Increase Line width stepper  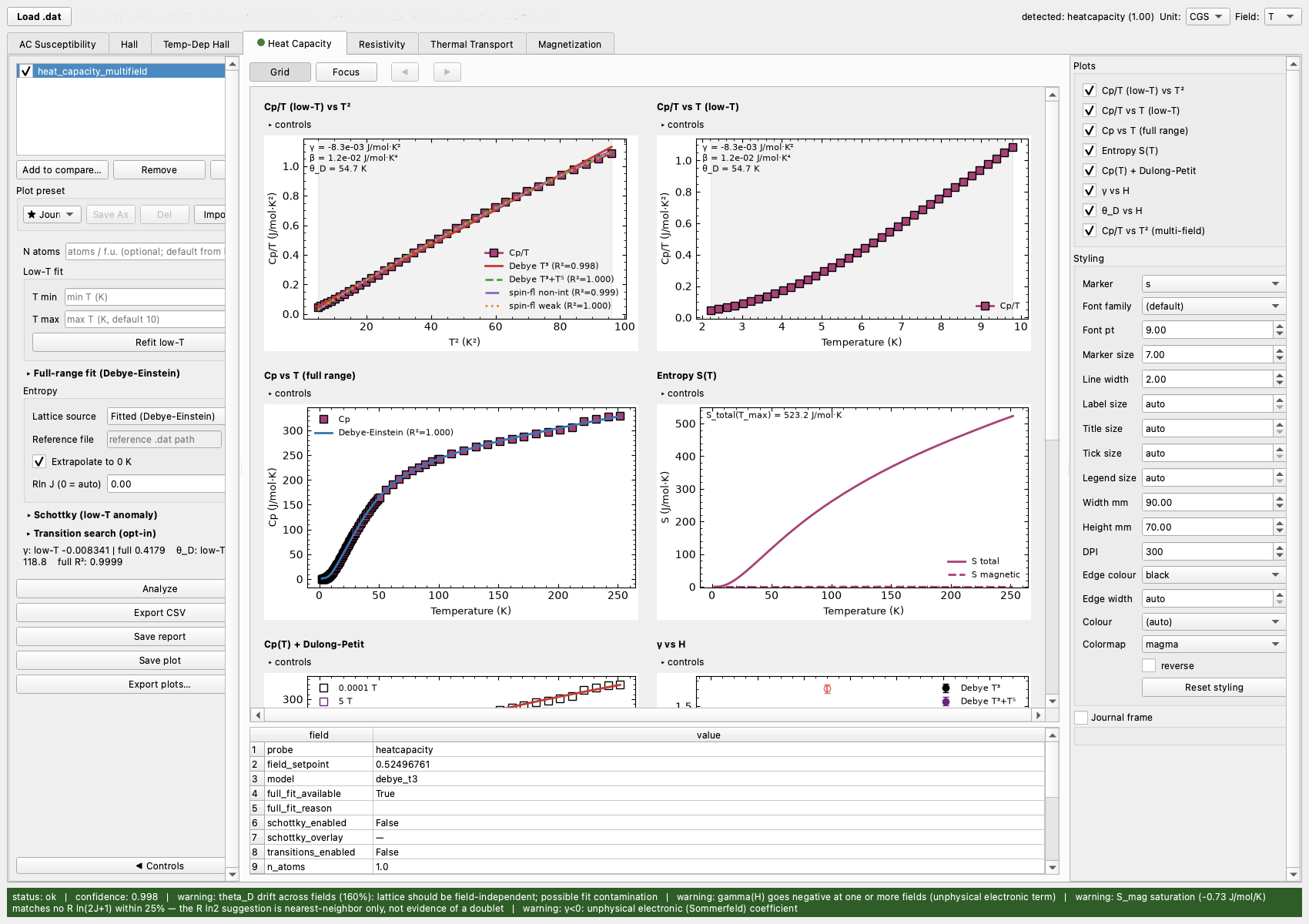click(1279, 376)
